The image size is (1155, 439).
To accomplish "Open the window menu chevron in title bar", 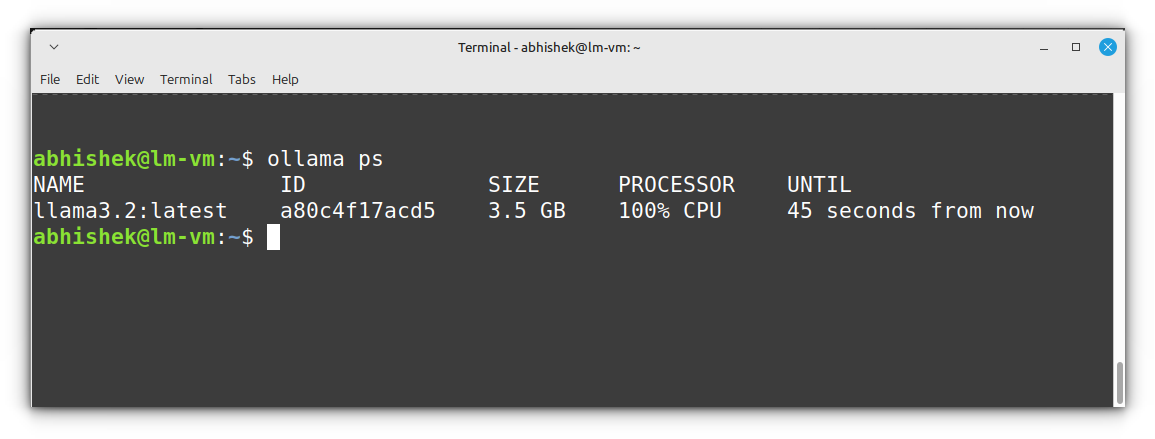I will (x=53, y=47).
